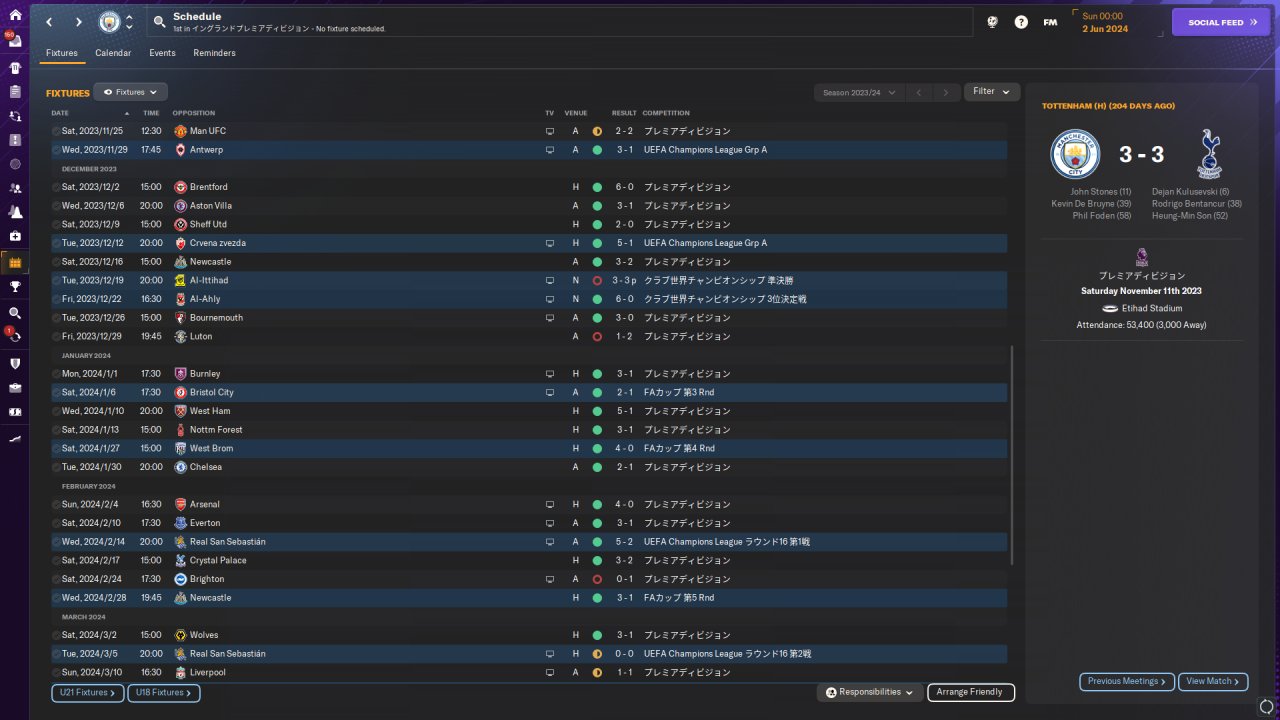
Task: Open the Crystal Palace fixture row
Action: coord(529,561)
